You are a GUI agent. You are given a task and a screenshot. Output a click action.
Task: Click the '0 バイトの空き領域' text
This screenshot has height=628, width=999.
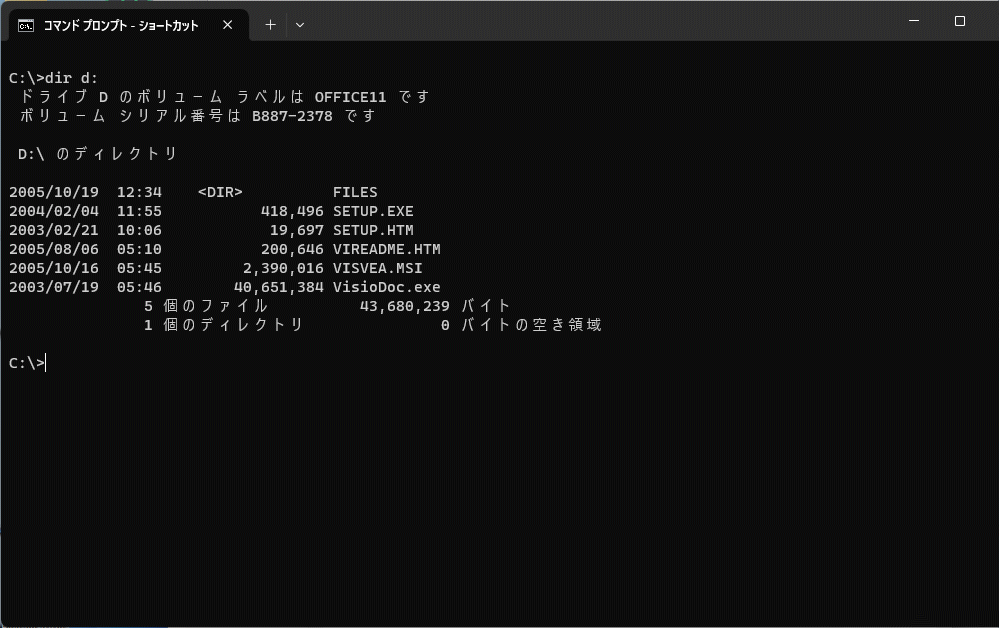pyautogui.click(x=521, y=325)
